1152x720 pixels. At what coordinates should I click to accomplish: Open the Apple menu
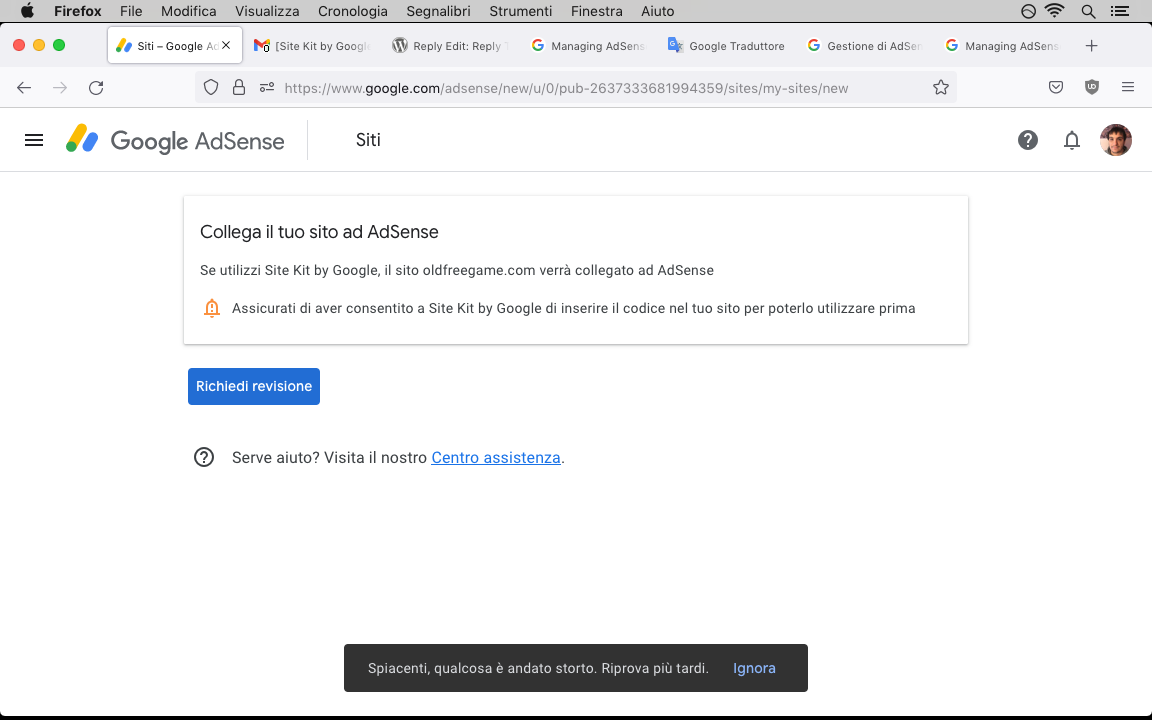click(27, 11)
